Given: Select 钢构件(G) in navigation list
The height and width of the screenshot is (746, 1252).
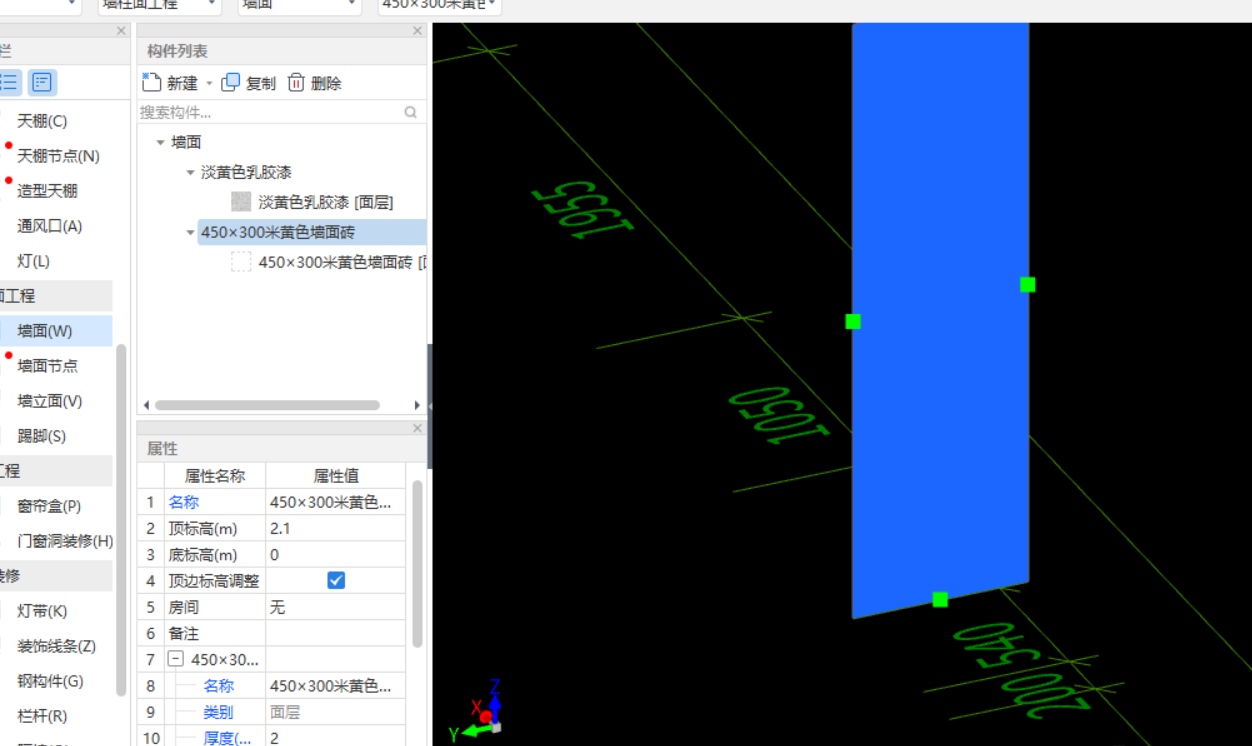Looking at the screenshot, I should point(50,681).
